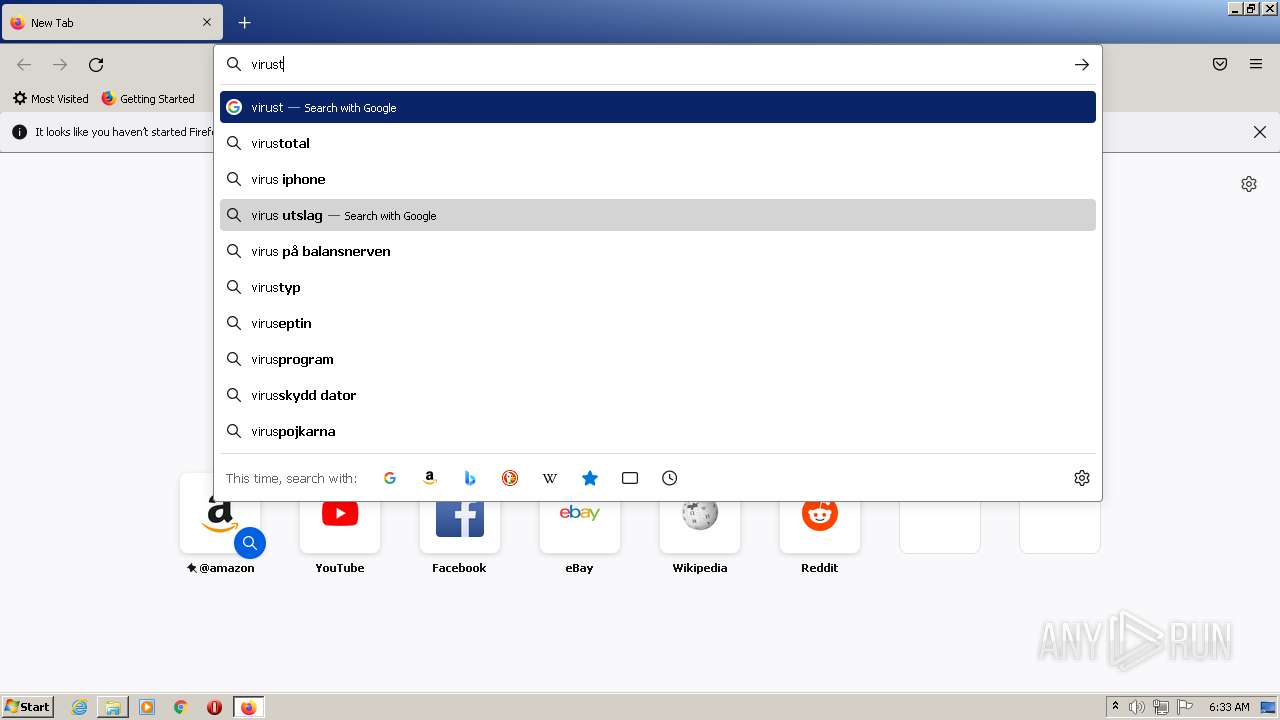Choose virus på balansnerven suggestion
Screen dimensions: 1280x720
click(658, 251)
